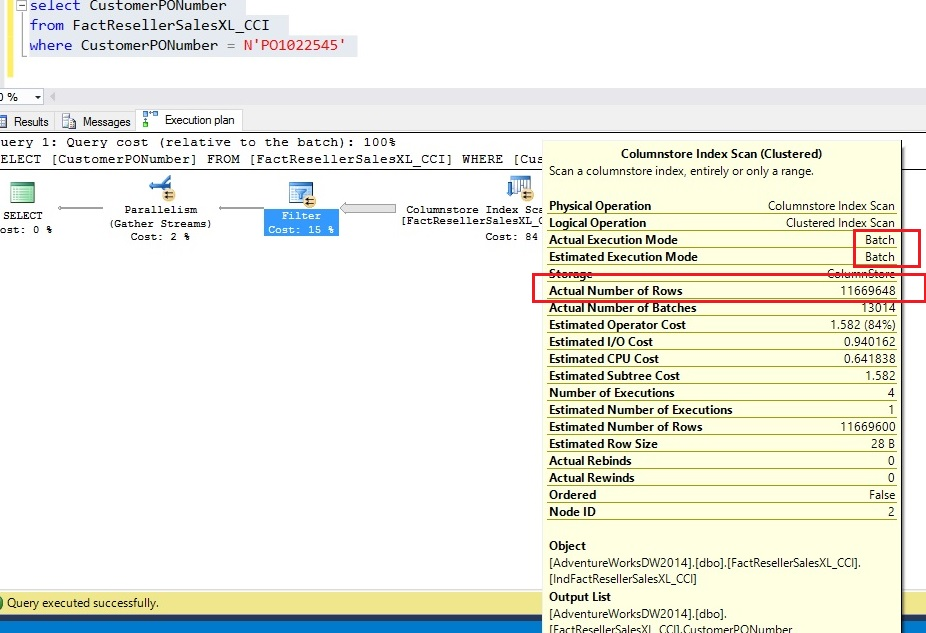Image resolution: width=926 pixels, height=633 pixels.
Task: Select the Columnstore Index Scan operator icon
Action: tap(520, 187)
